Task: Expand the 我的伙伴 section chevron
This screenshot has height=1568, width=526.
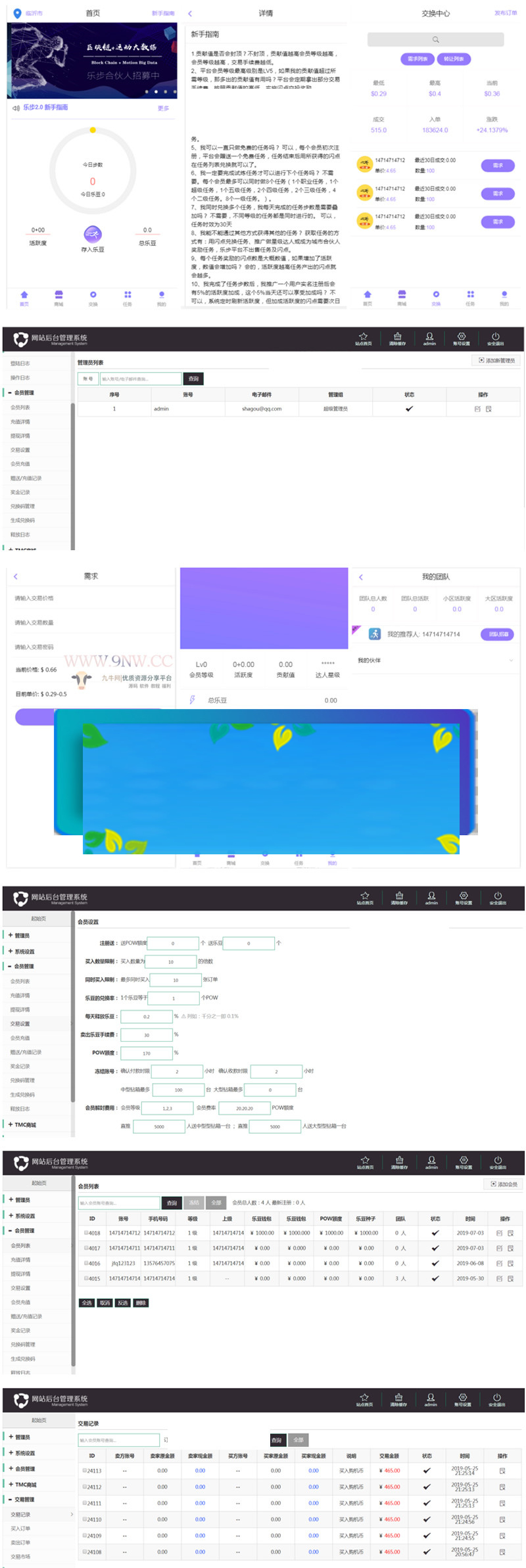Action: pyautogui.click(x=511, y=660)
